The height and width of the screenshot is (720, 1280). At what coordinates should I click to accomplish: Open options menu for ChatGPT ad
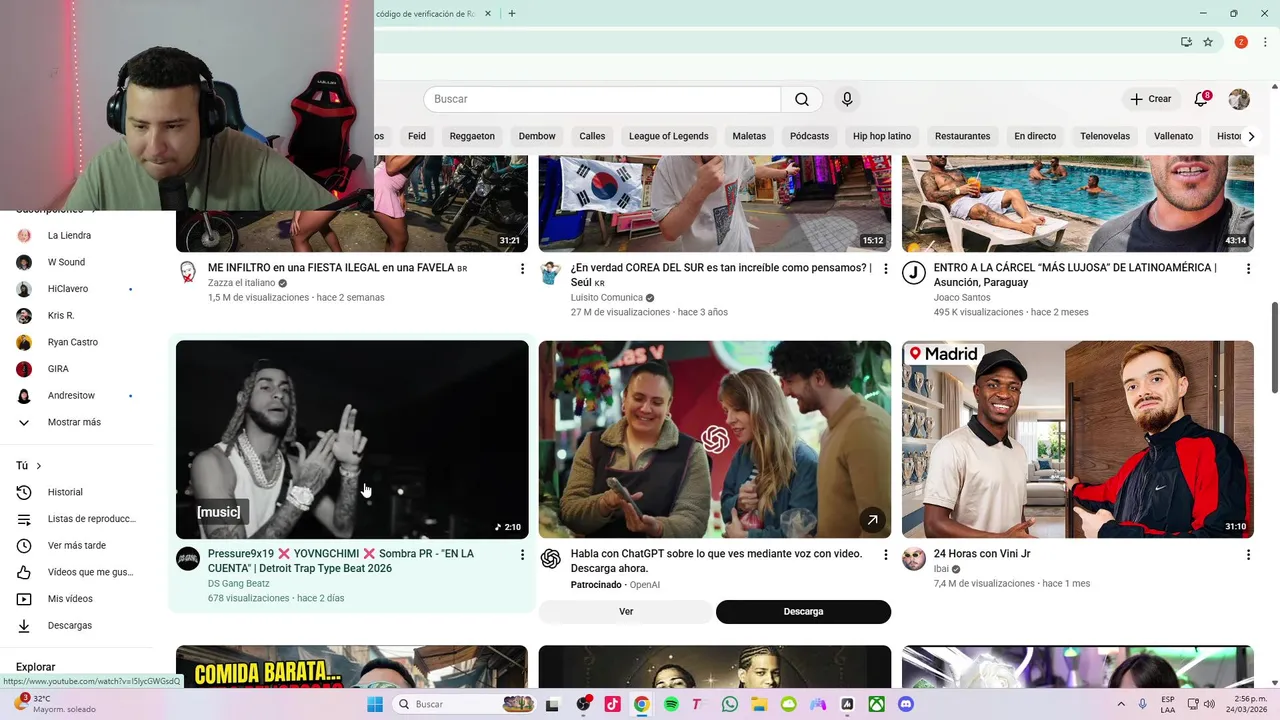point(885,555)
